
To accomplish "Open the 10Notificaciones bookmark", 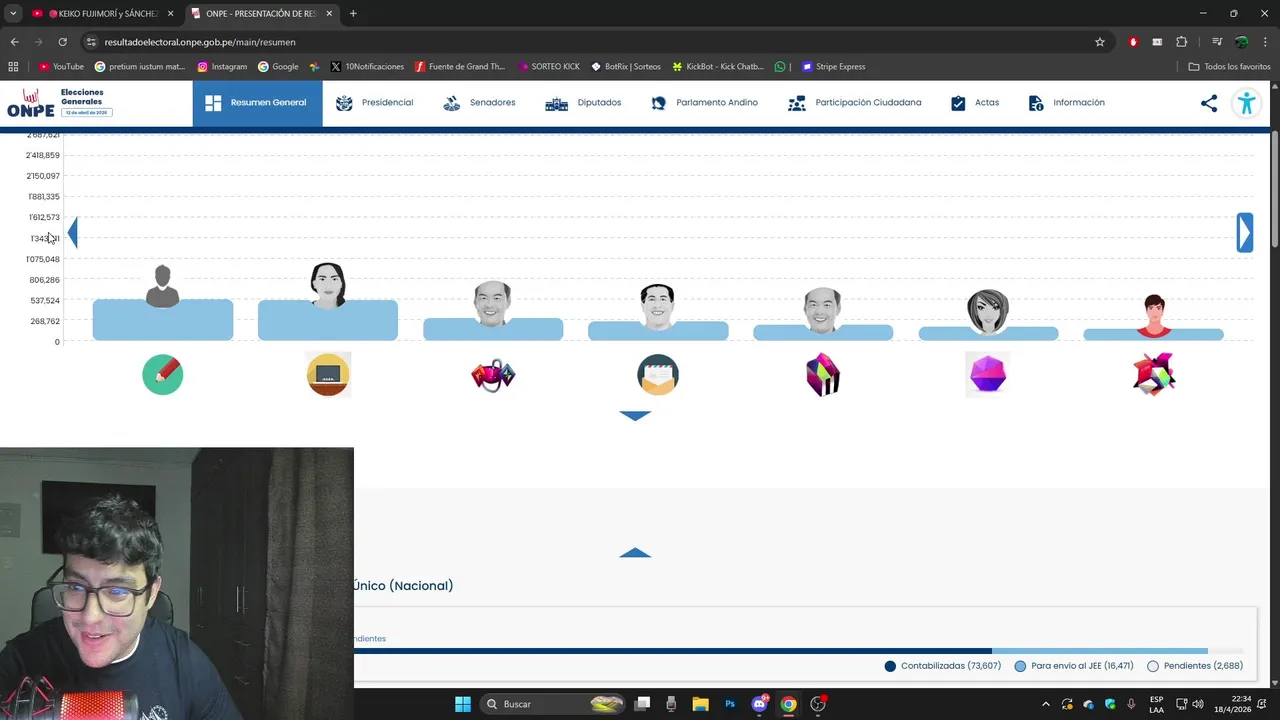I will point(367,67).
